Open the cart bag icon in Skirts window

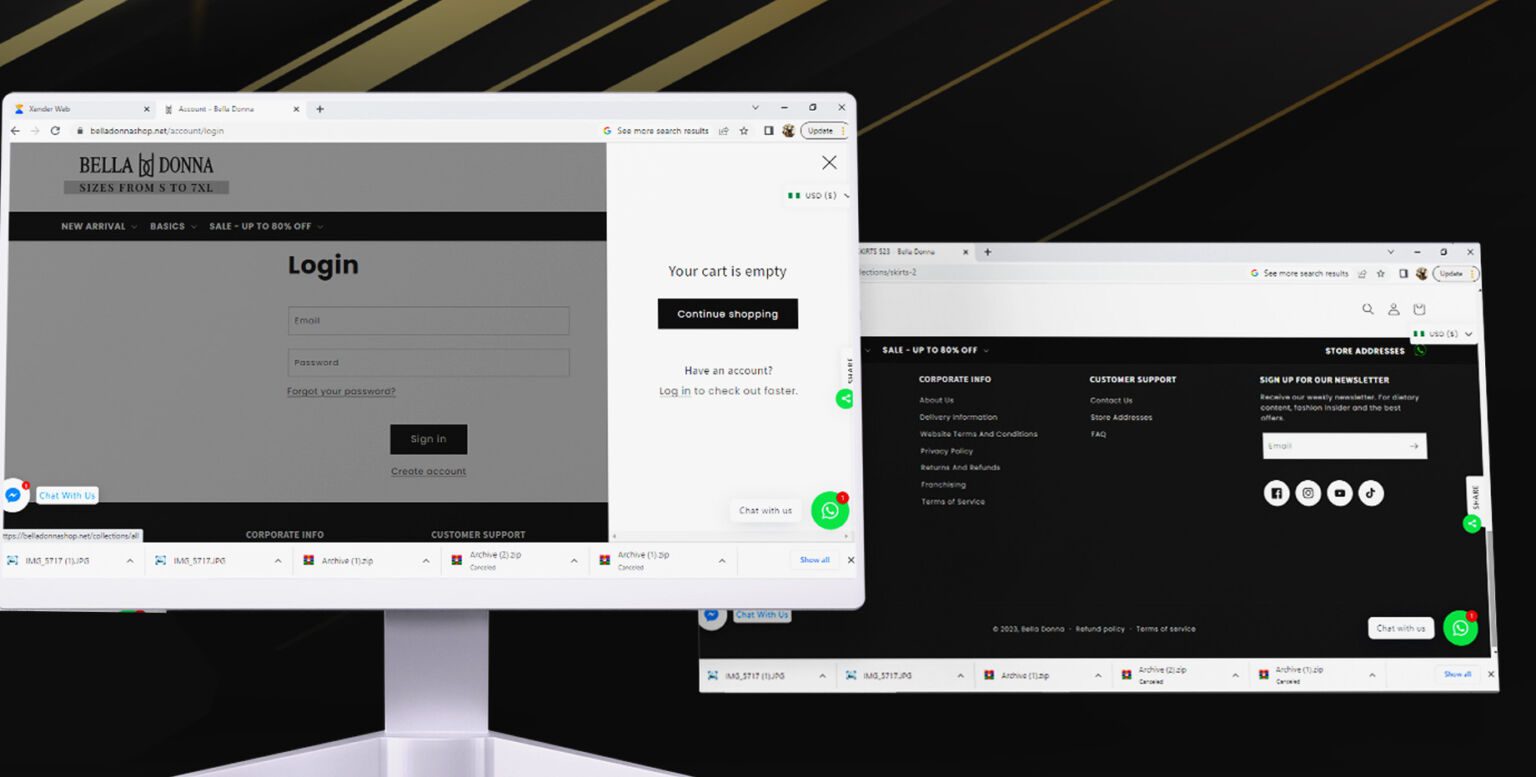1419,309
